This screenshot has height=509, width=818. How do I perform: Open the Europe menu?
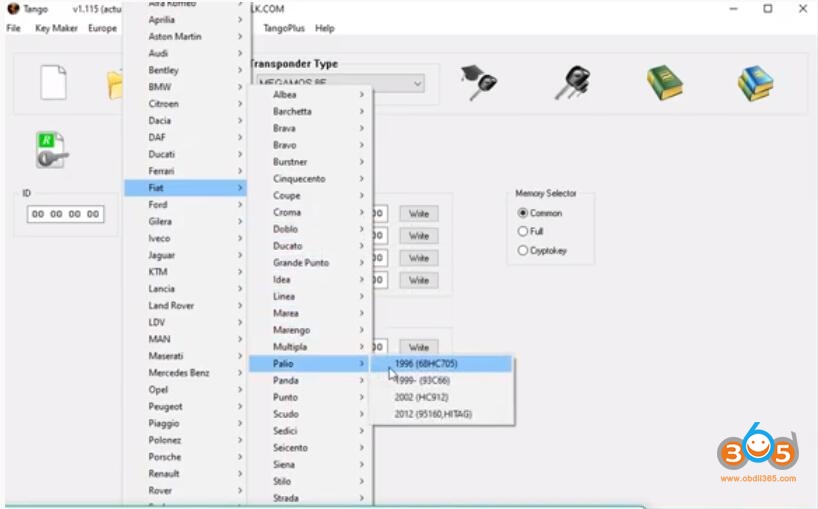coord(102,28)
